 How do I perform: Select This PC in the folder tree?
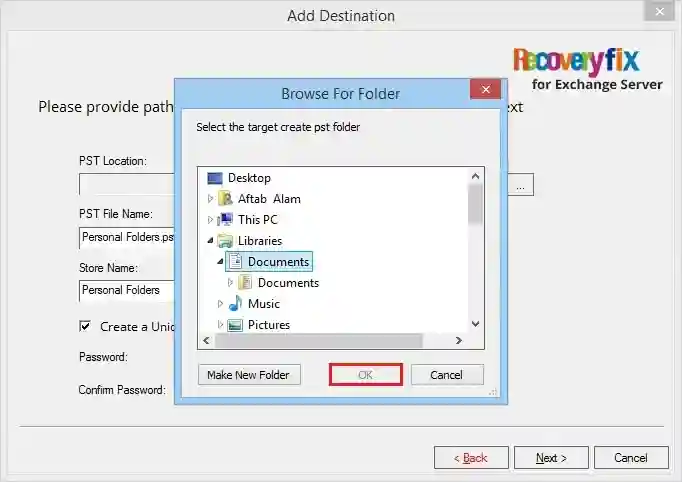257,220
